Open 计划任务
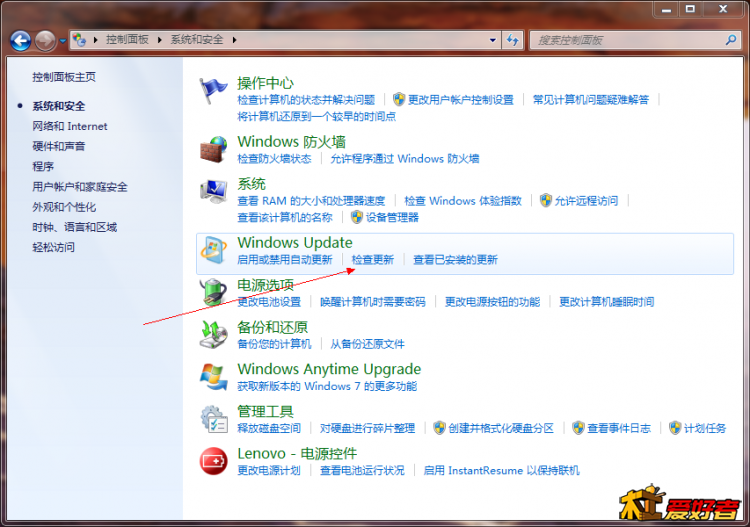 705,428
